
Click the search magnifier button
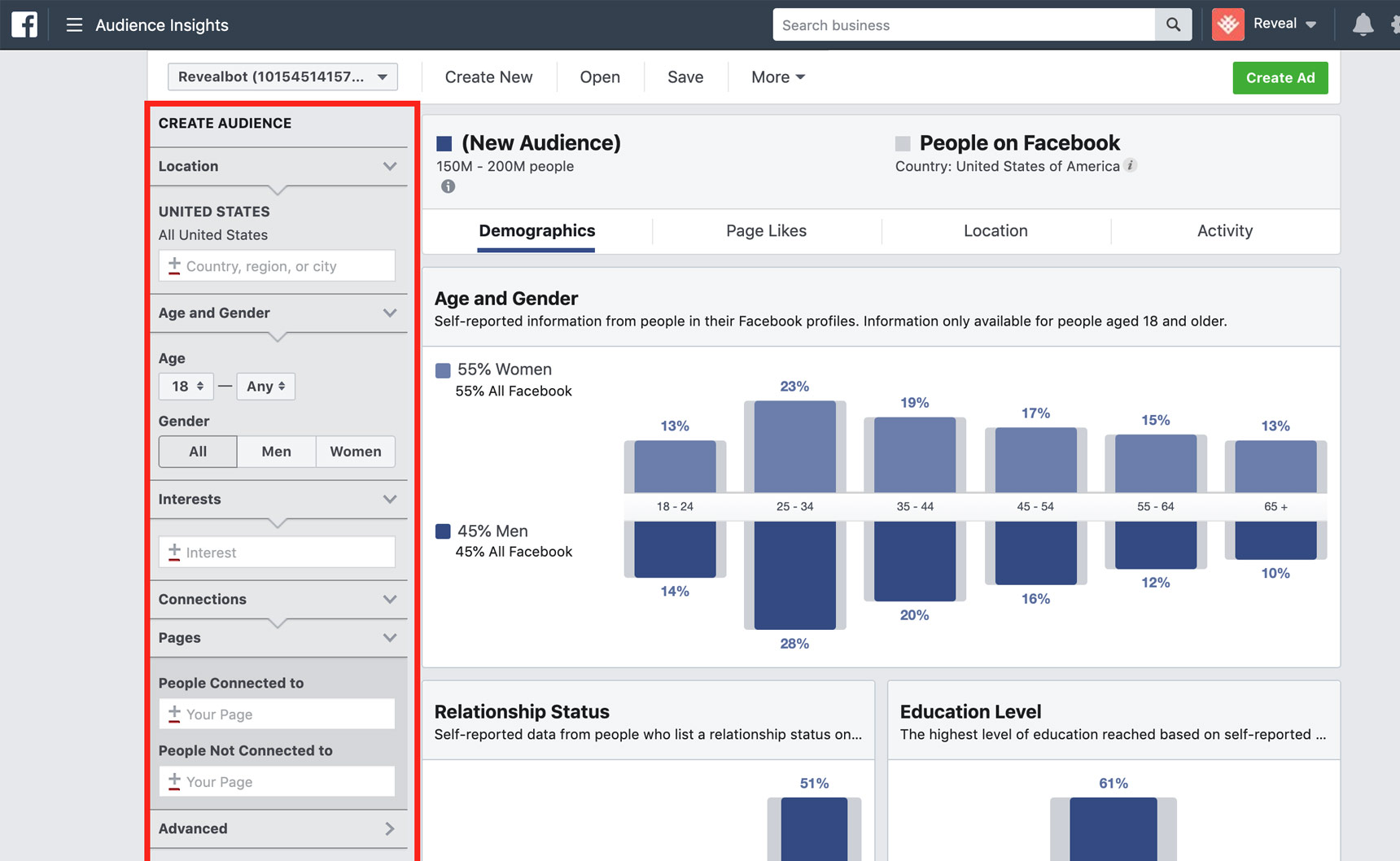(1173, 24)
